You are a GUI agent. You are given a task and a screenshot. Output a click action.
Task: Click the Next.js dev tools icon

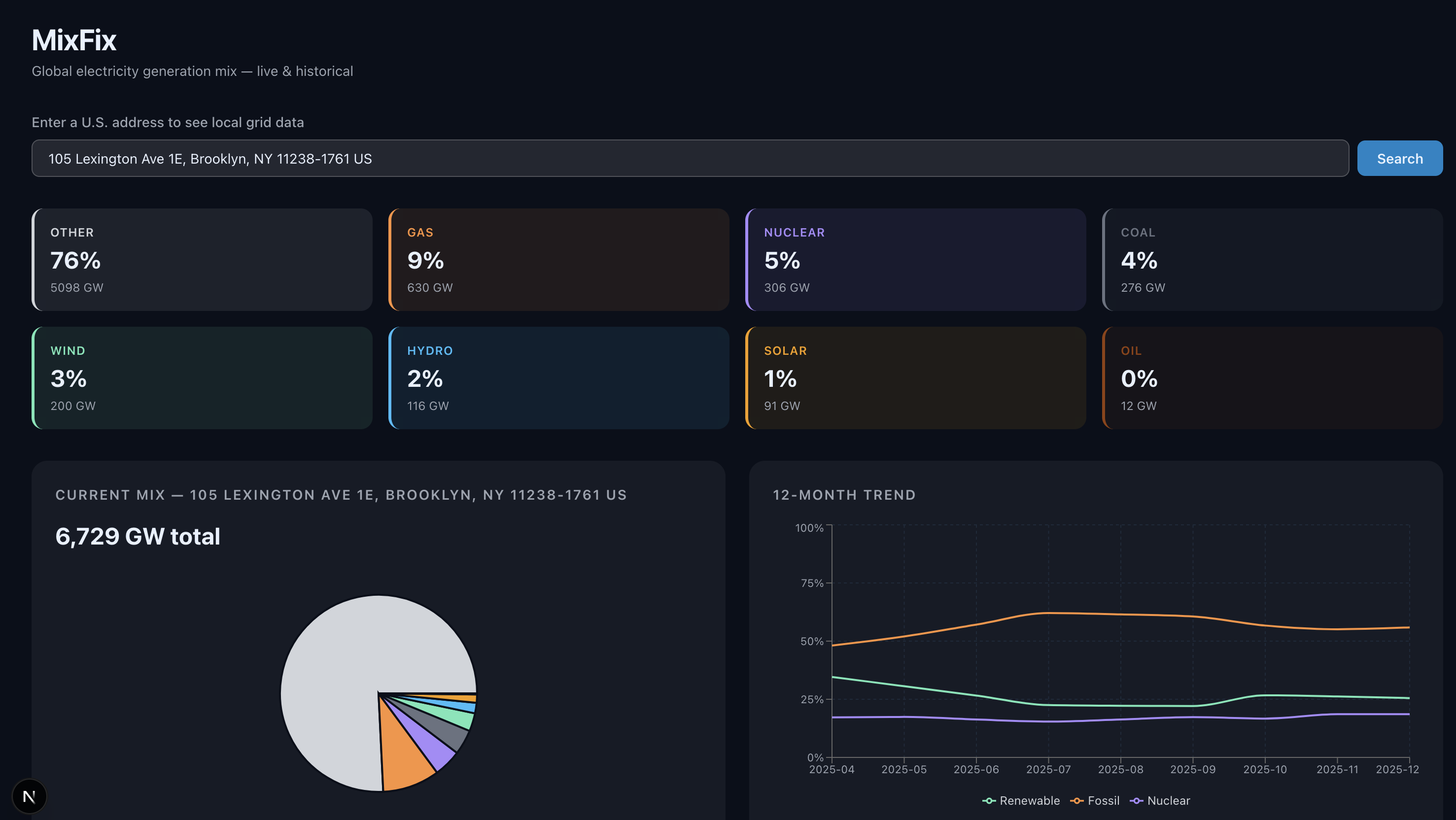29,796
